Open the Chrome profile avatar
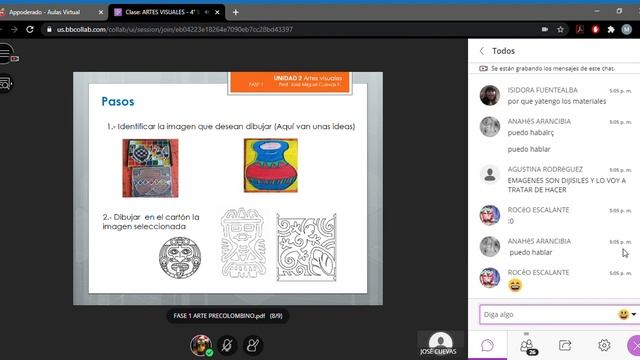Screen dimensions: 640x360 click(x=627, y=29)
